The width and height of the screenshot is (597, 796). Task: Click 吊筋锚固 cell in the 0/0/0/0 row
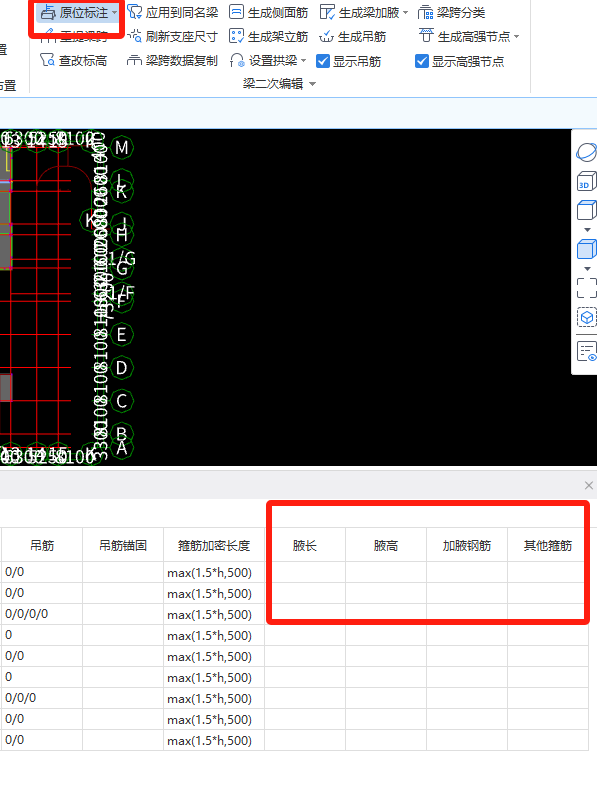click(x=123, y=614)
